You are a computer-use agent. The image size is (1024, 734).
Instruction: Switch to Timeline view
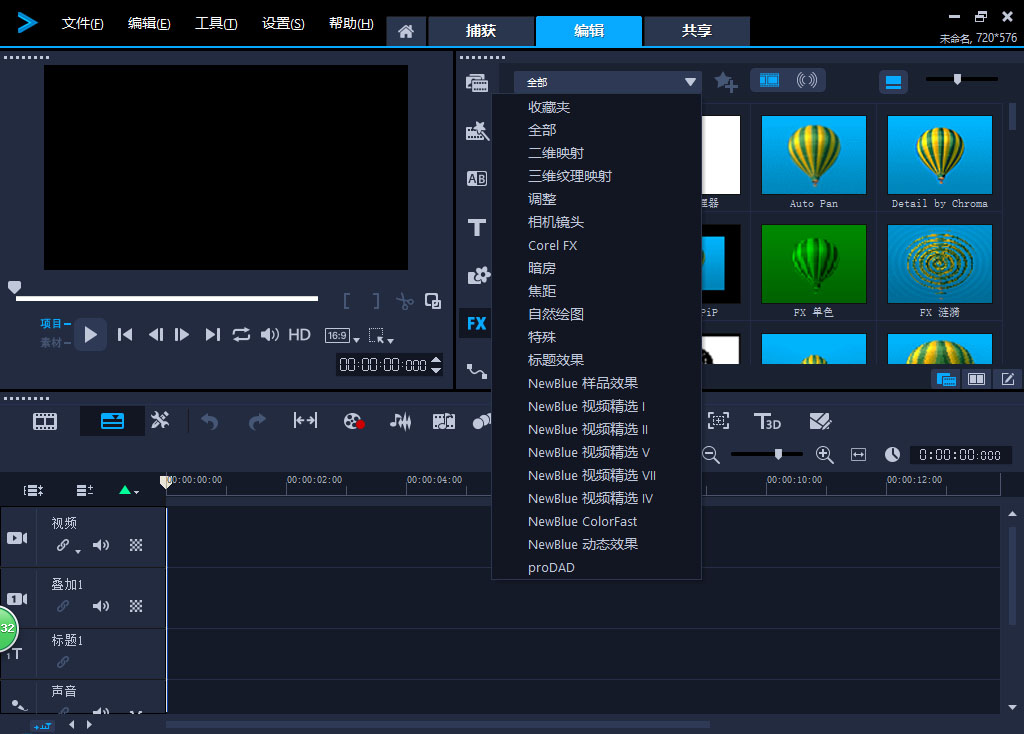[112, 422]
